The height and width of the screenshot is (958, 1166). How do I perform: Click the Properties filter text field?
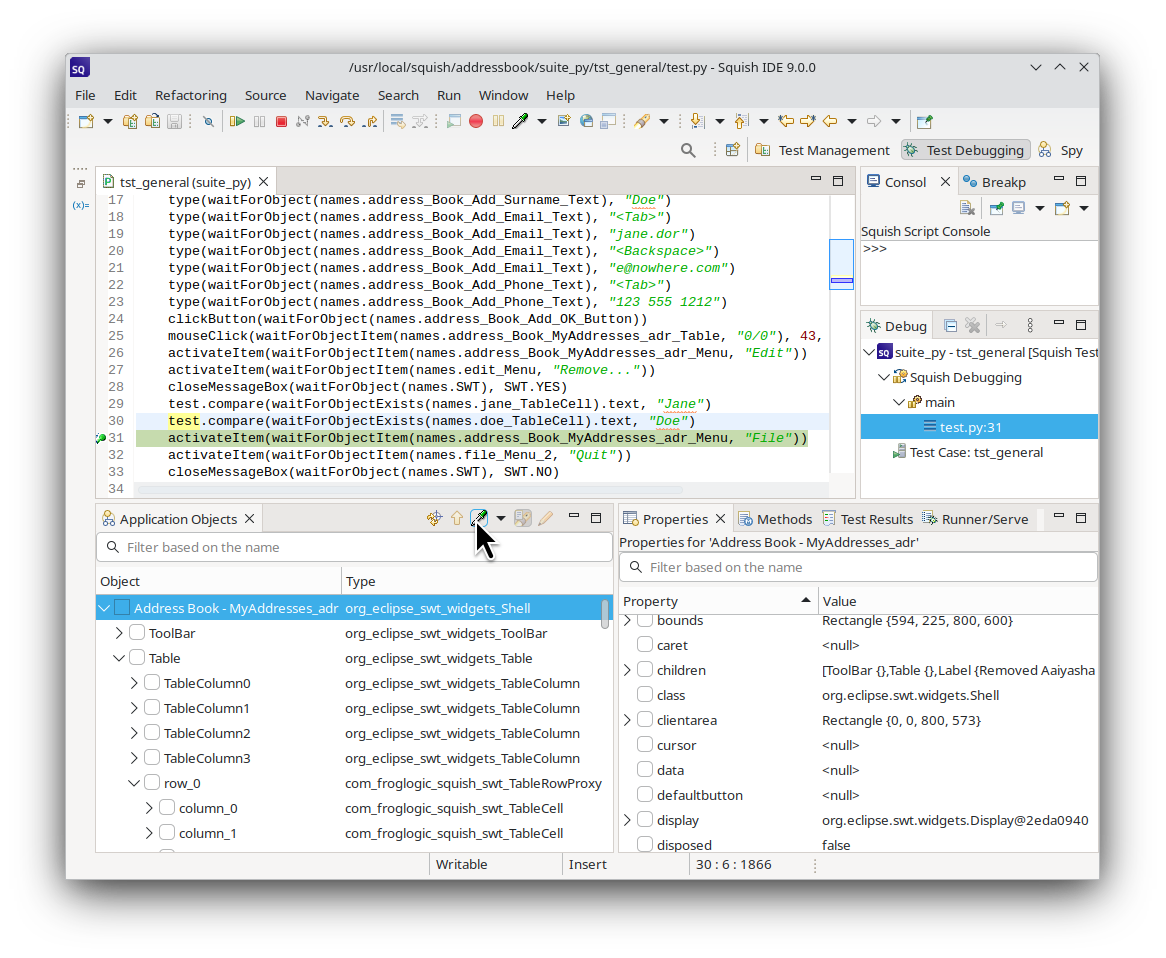click(860, 567)
